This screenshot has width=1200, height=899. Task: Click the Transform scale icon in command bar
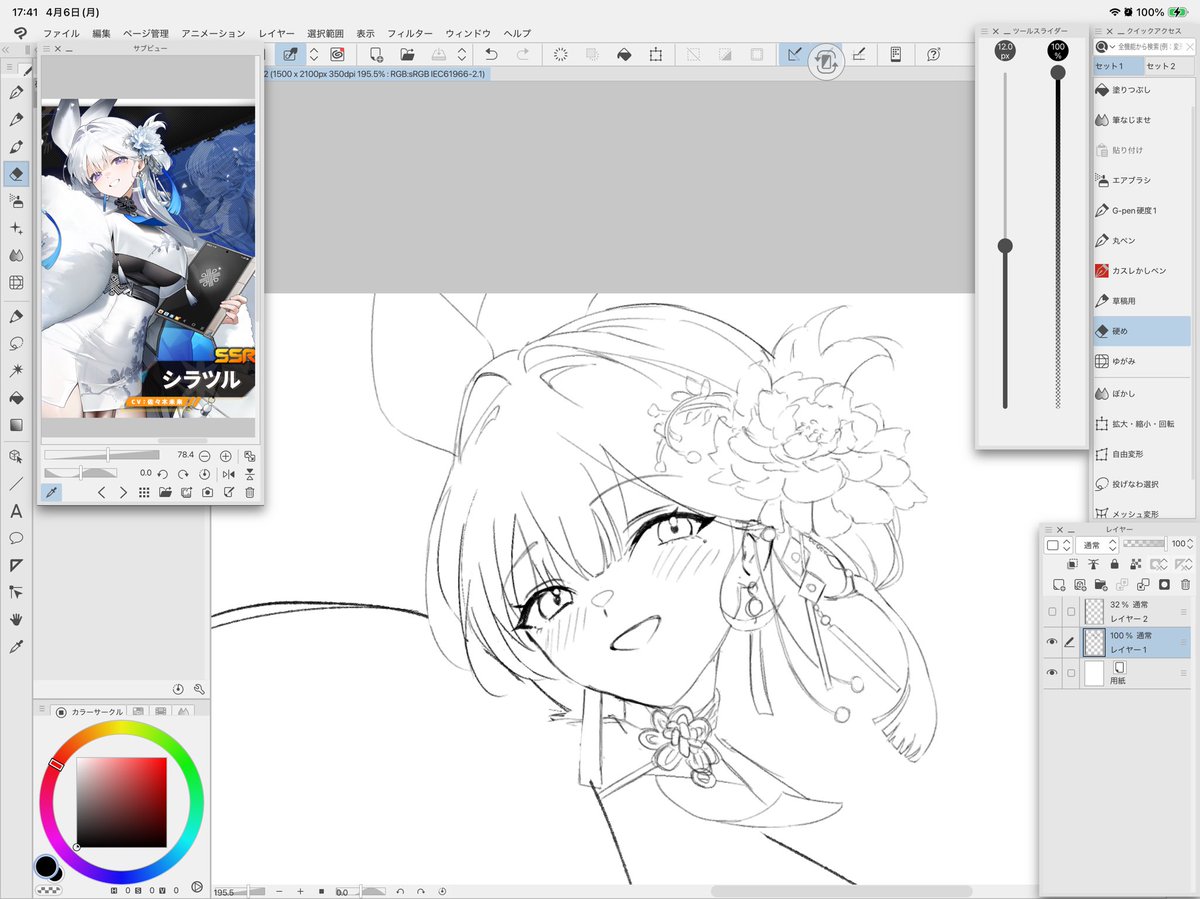click(x=656, y=55)
